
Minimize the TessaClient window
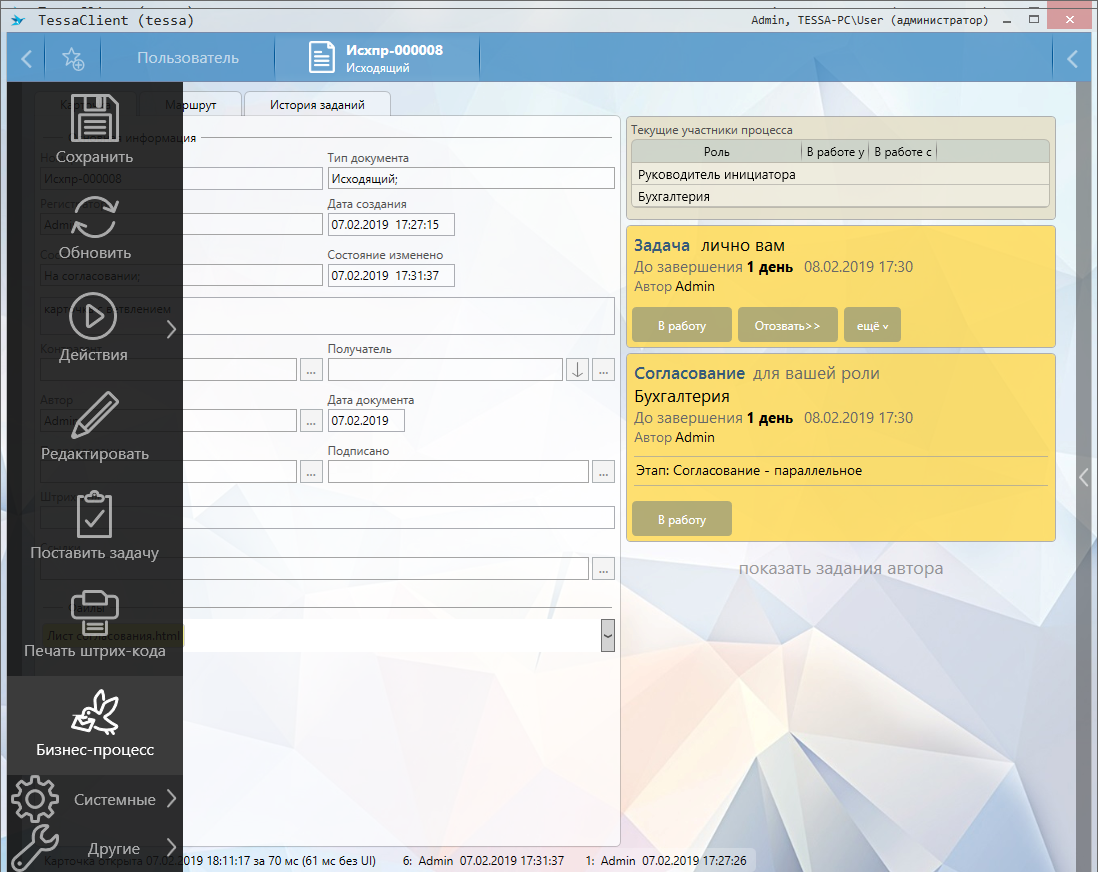point(1007,20)
